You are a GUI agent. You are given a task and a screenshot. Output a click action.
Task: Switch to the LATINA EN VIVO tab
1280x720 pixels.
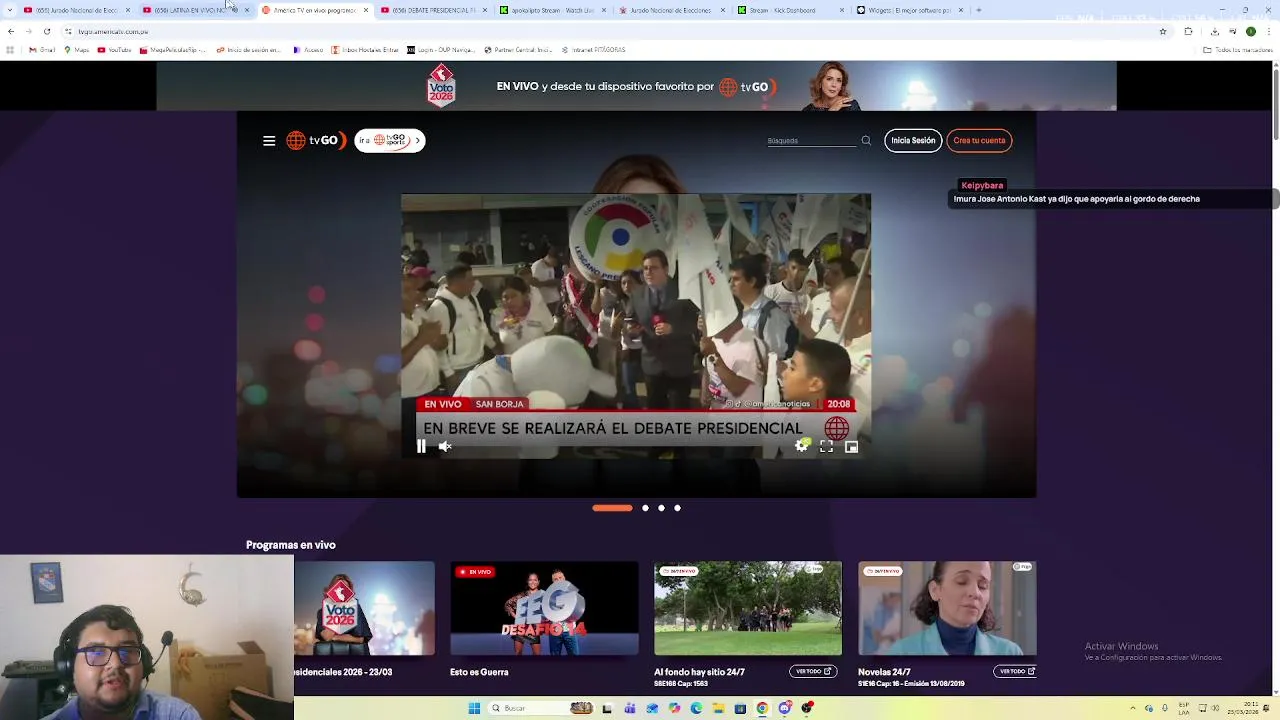click(194, 10)
